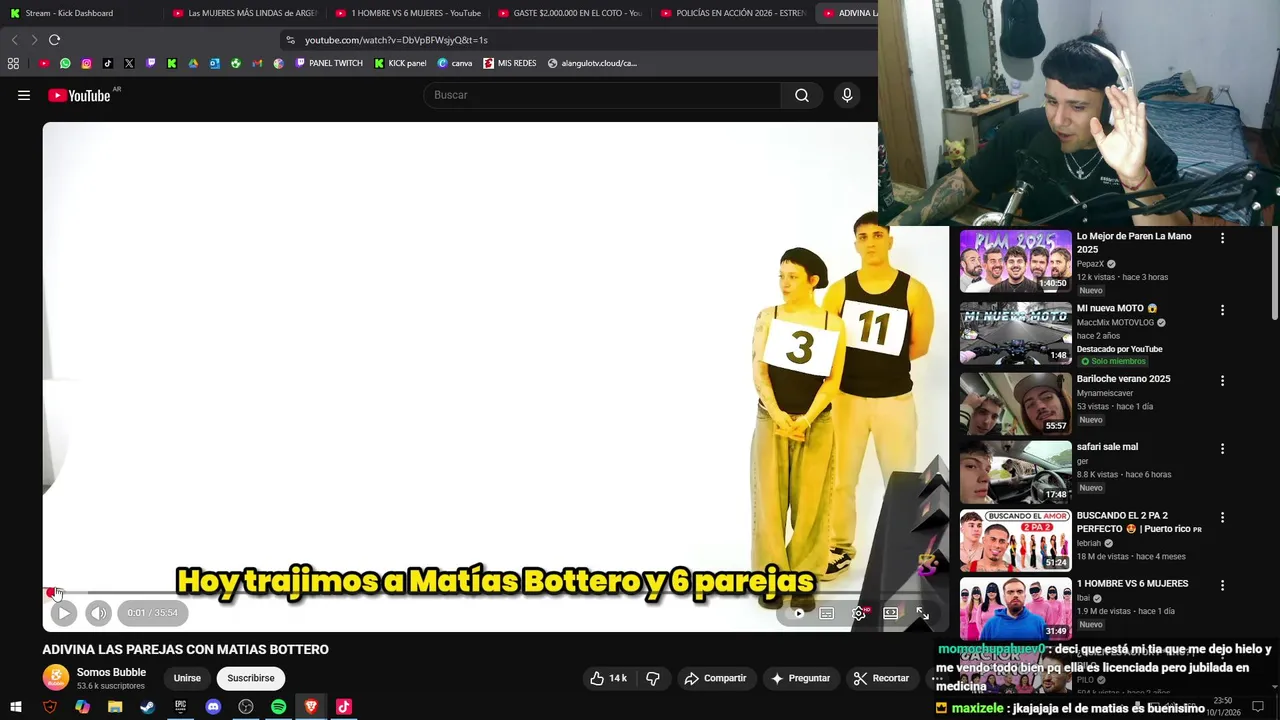The height and width of the screenshot is (720, 1280).
Task: Click the Unirse membership button
Action: (187, 678)
